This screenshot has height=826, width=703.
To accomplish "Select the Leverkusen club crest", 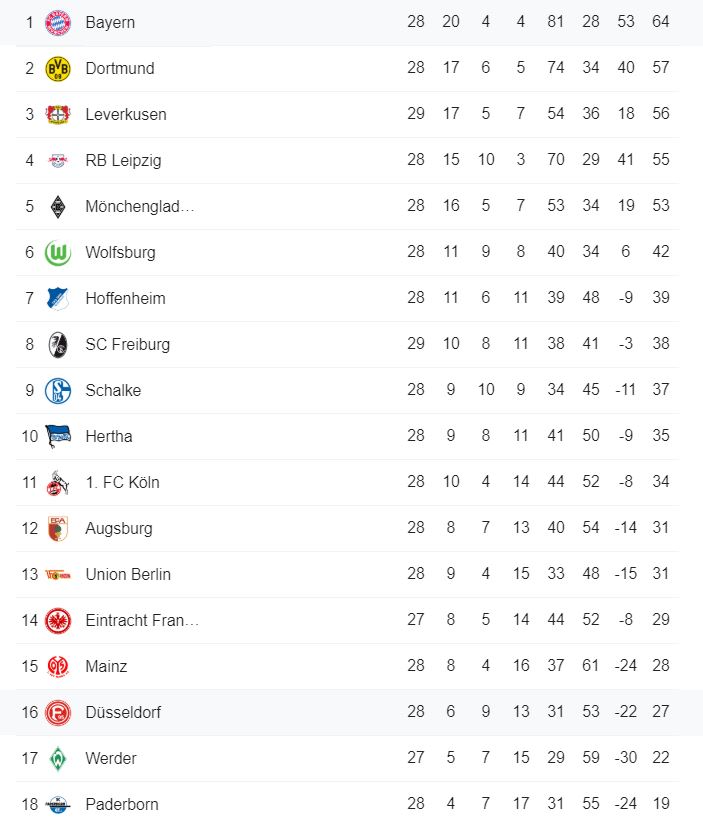I will tap(58, 114).
